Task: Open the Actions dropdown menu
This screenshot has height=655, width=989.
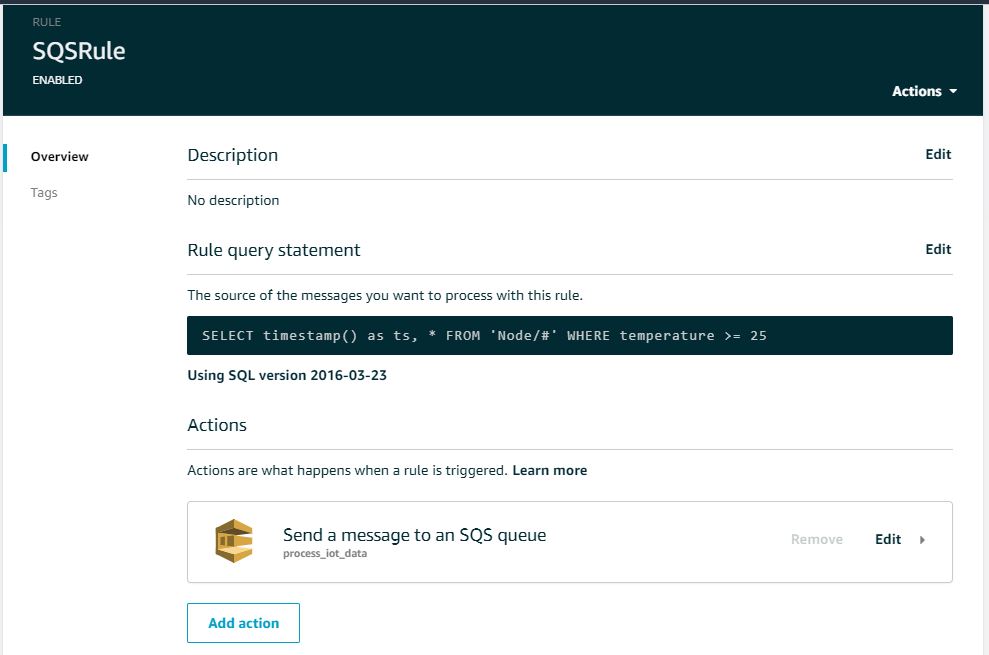Action: pyautogui.click(x=918, y=91)
